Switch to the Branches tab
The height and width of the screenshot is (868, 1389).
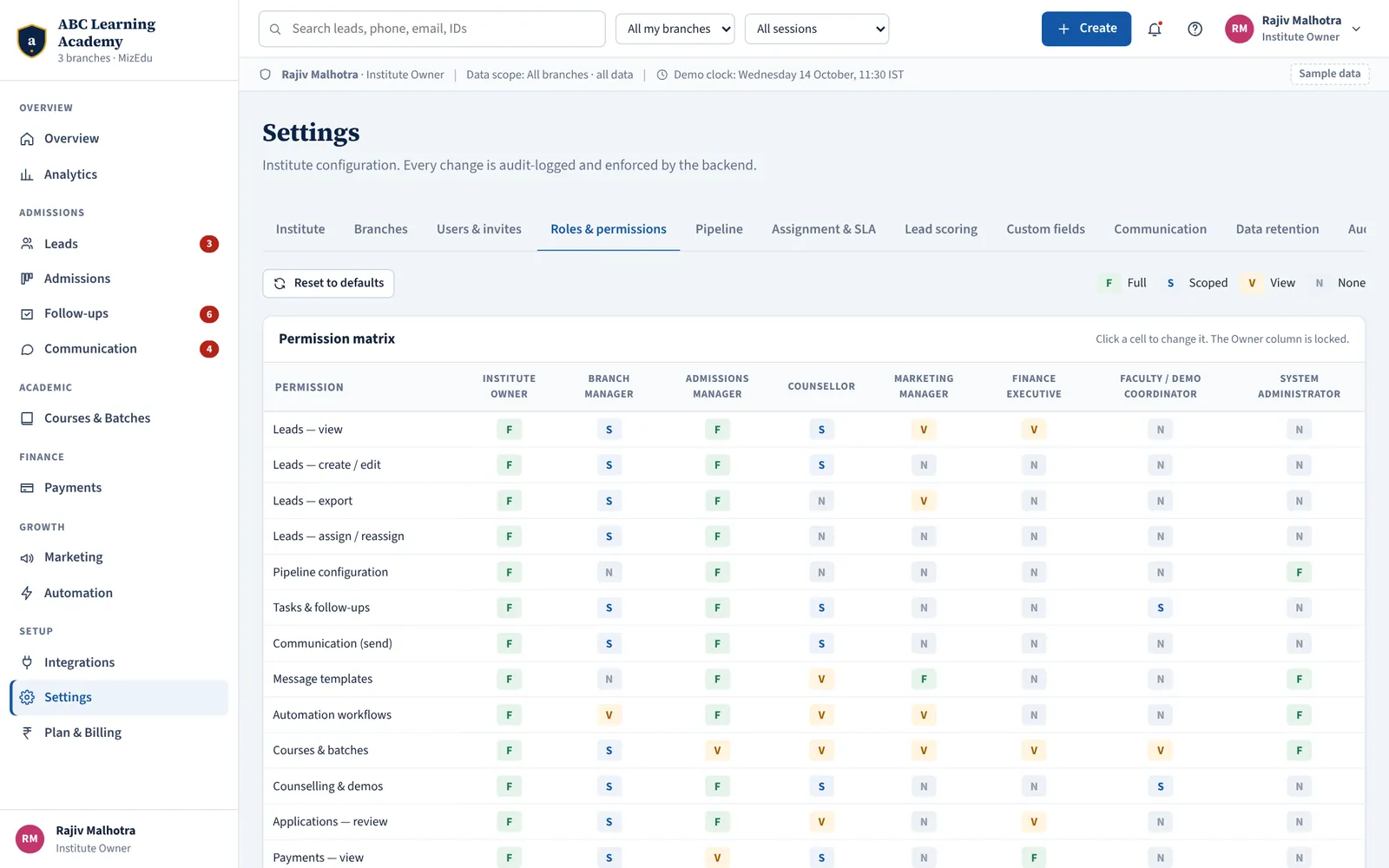(381, 229)
